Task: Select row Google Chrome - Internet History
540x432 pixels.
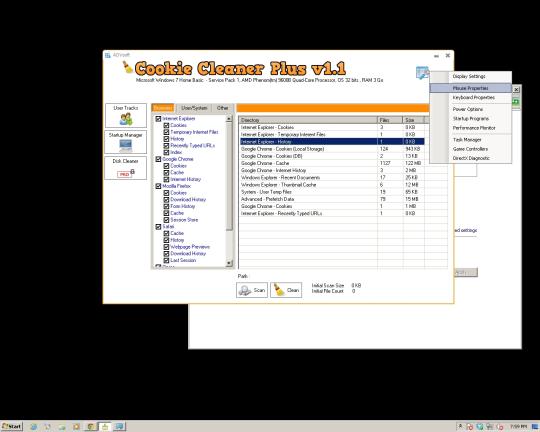Action: click(x=332, y=170)
